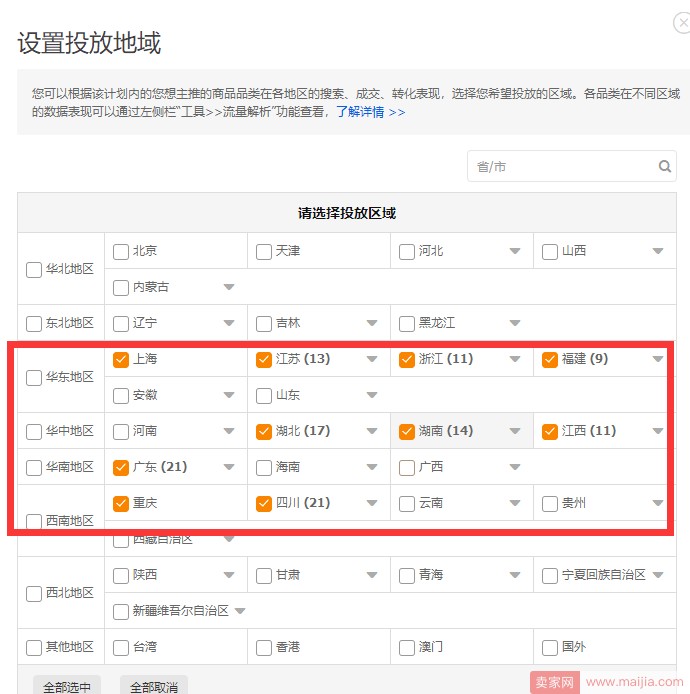Click the 设置投放地域 dialog title
The height and width of the screenshot is (694, 690).
[x=89, y=43]
